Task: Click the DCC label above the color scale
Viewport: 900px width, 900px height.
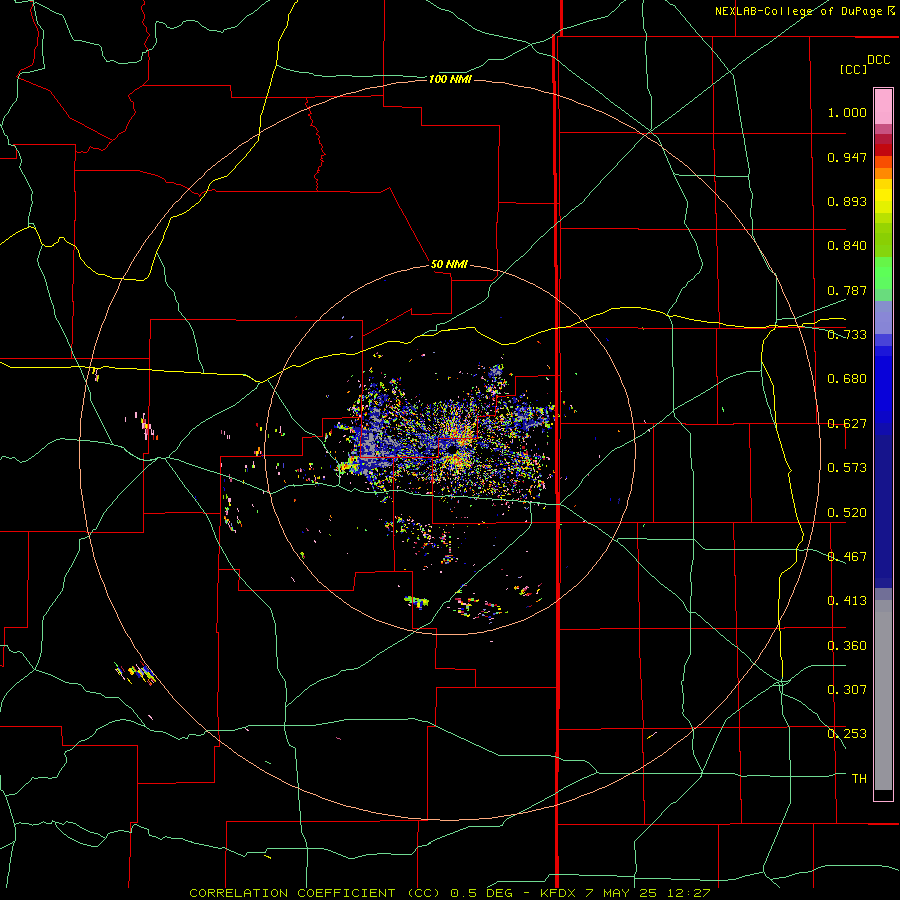Action: coord(878,59)
